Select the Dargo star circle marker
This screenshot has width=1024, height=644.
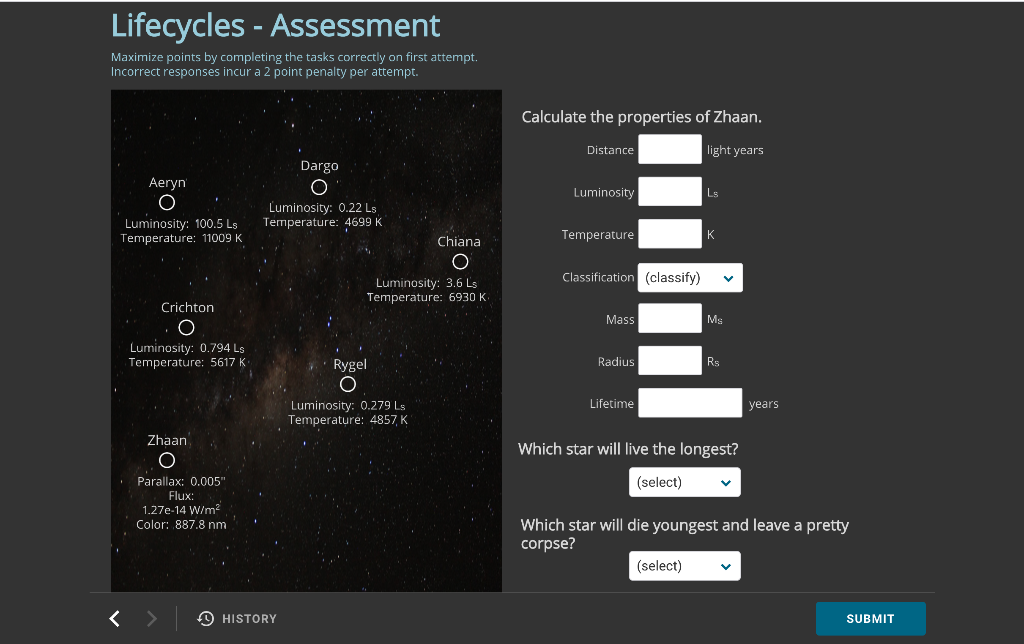(319, 187)
